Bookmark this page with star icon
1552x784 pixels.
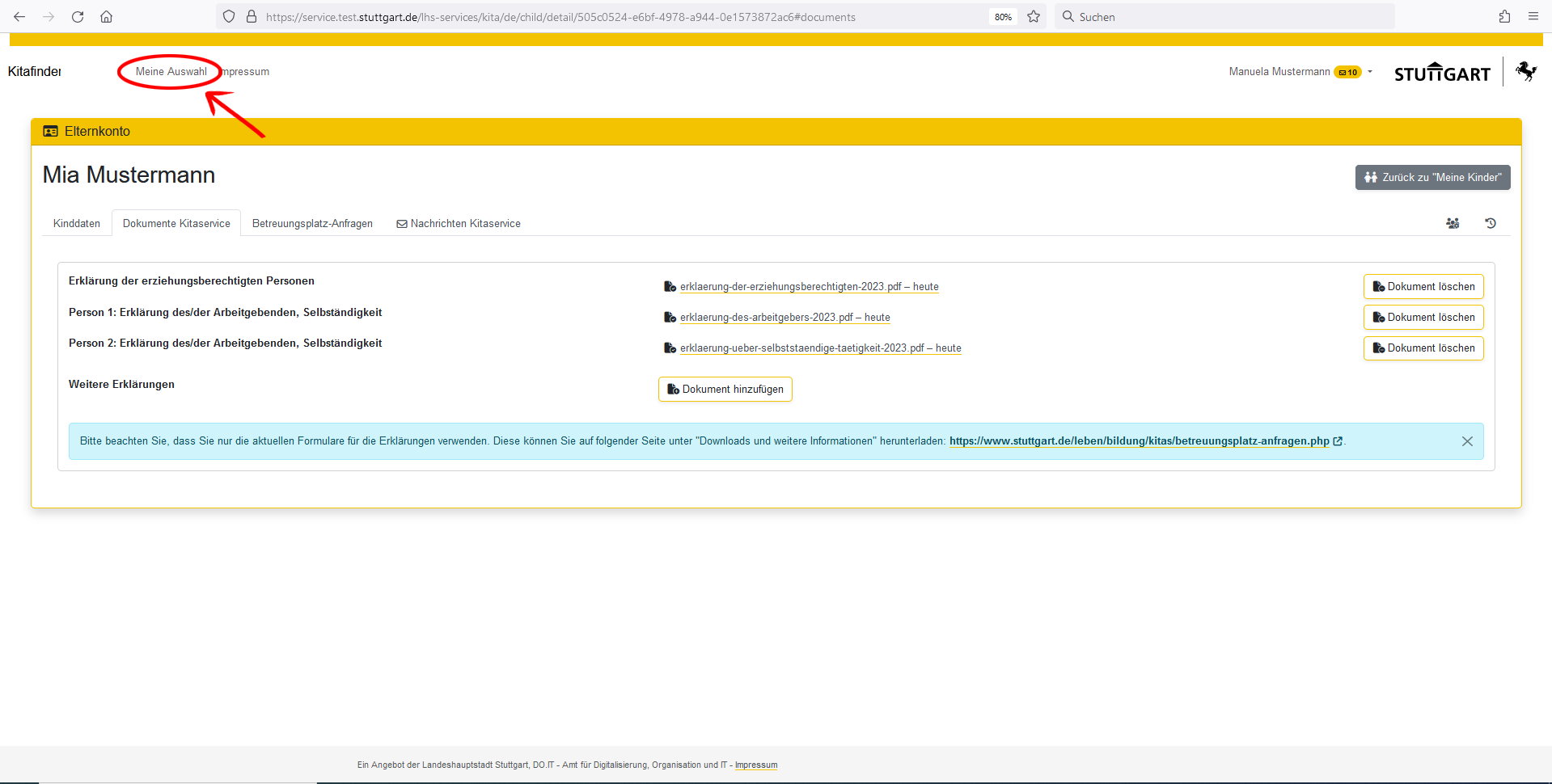point(1033,16)
